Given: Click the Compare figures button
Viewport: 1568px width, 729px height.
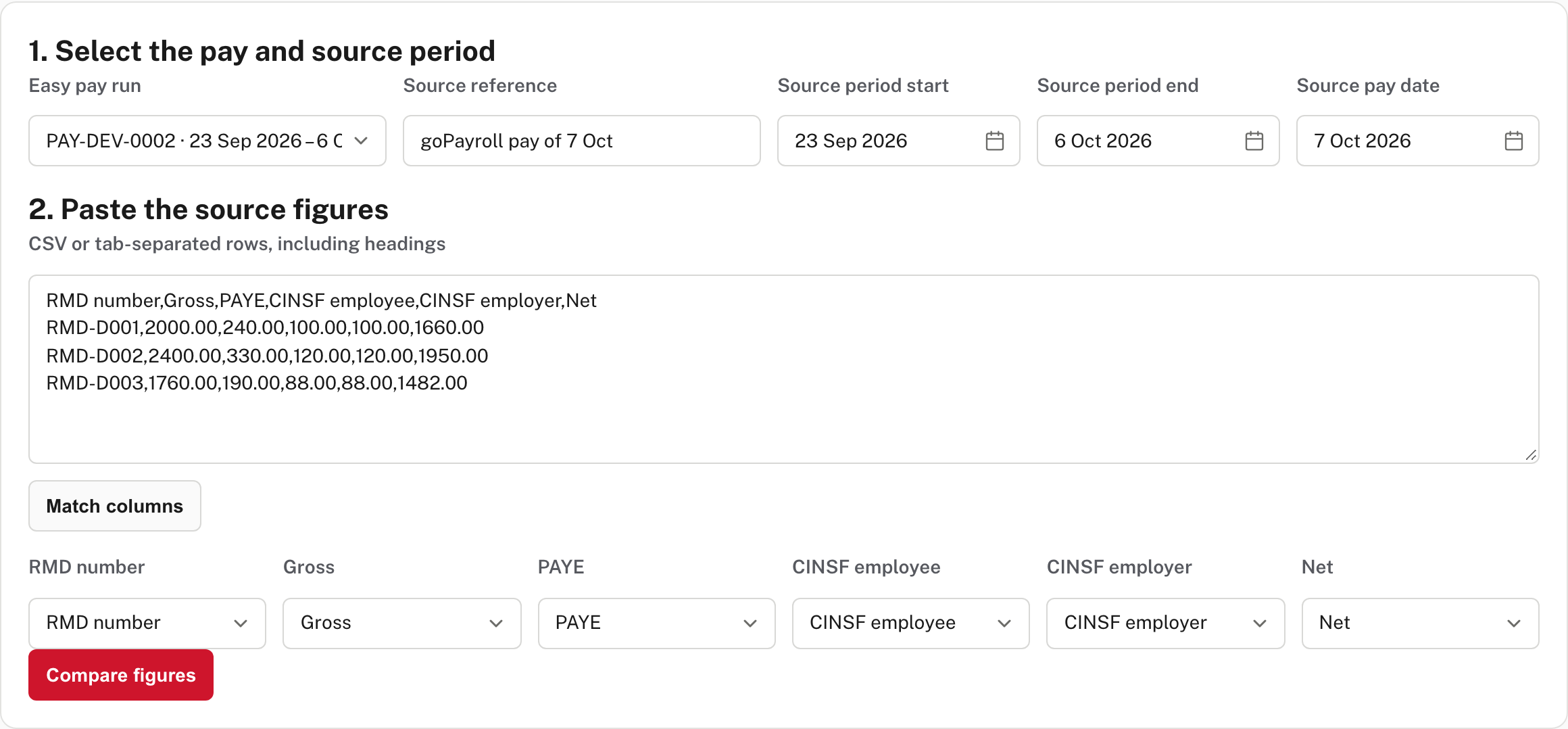Looking at the screenshot, I should 121,675.
